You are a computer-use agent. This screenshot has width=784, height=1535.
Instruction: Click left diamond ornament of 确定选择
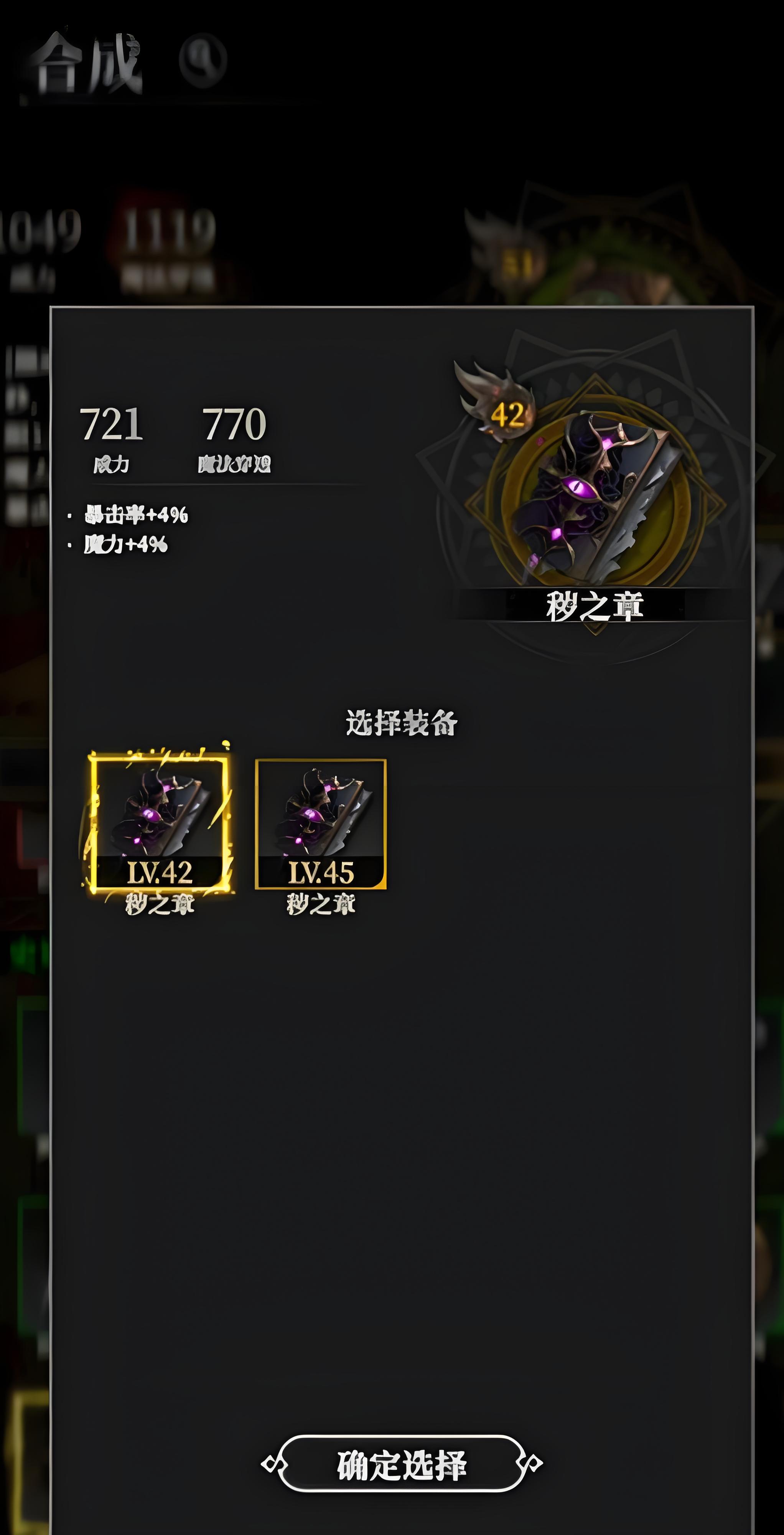(x=271, y=1464)
